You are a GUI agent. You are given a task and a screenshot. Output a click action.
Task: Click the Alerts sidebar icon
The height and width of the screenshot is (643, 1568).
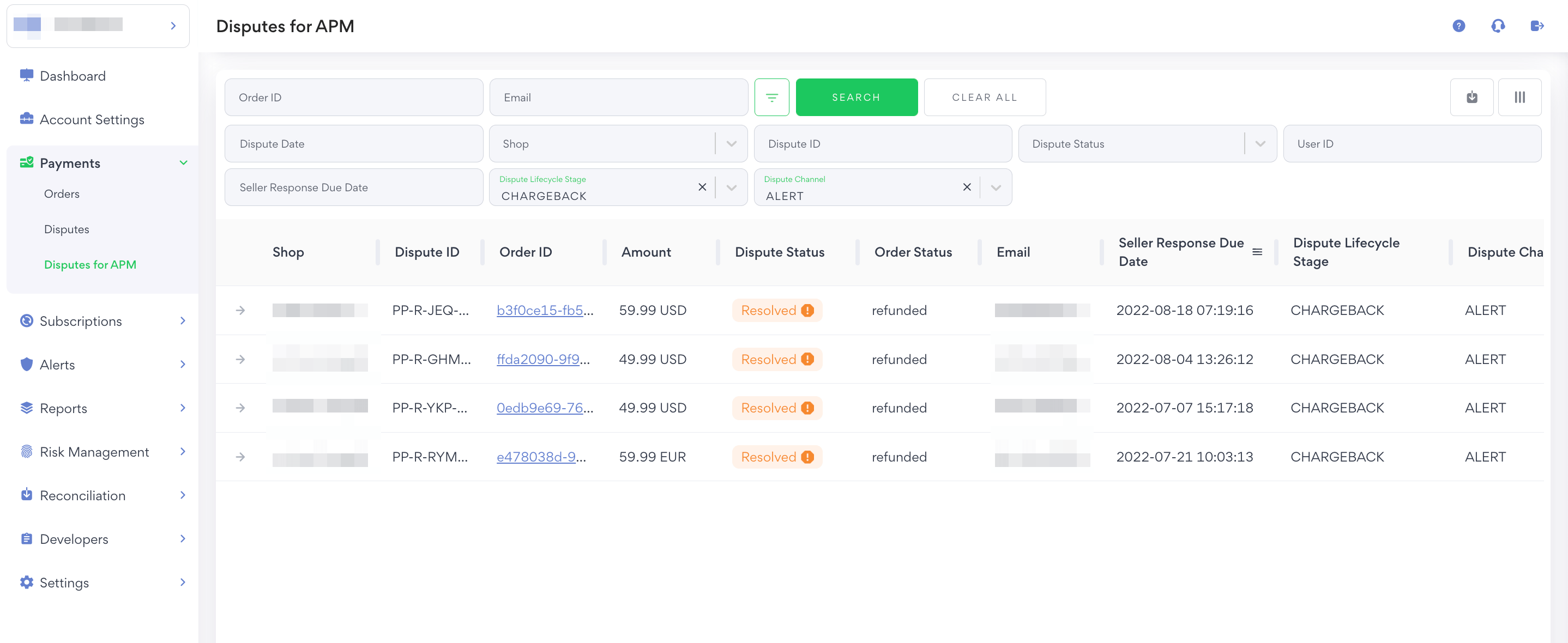coord(26,364)
